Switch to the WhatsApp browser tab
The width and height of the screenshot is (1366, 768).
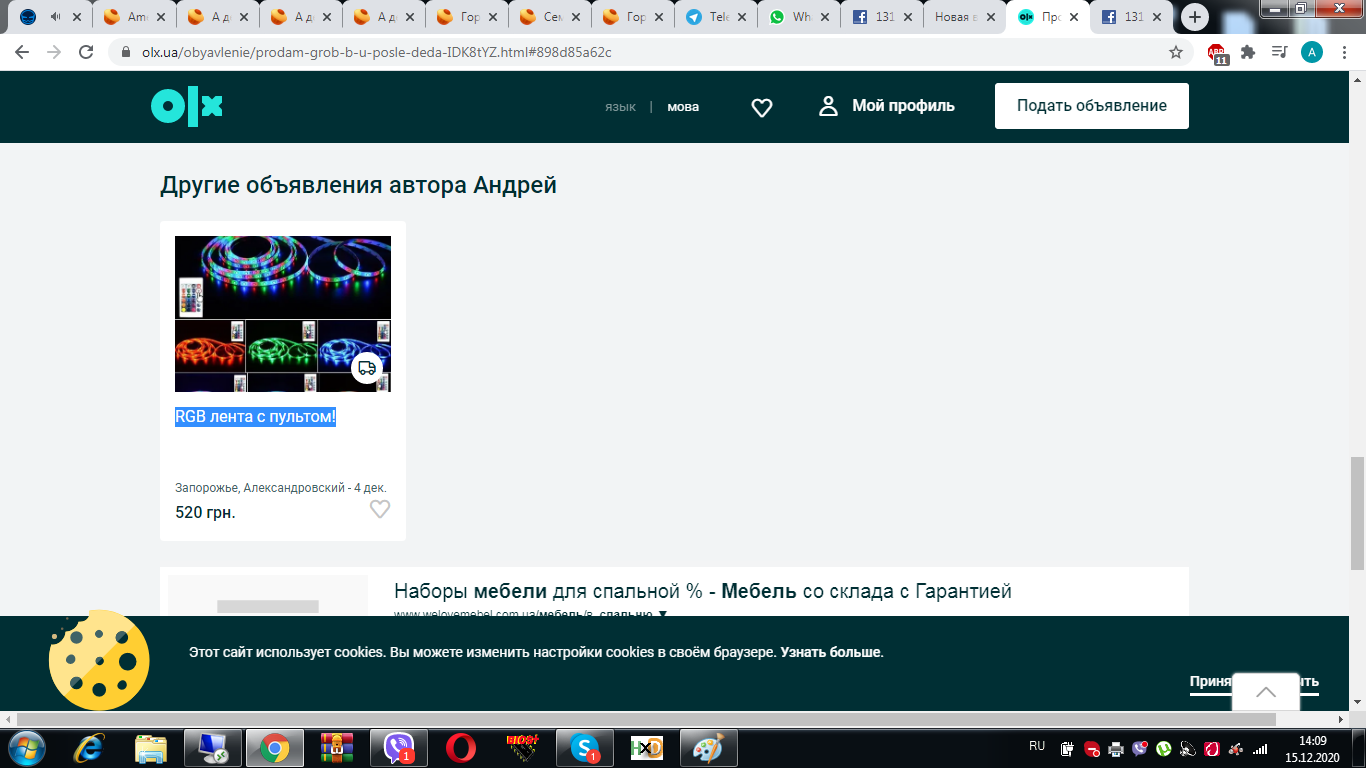point(797,17)
